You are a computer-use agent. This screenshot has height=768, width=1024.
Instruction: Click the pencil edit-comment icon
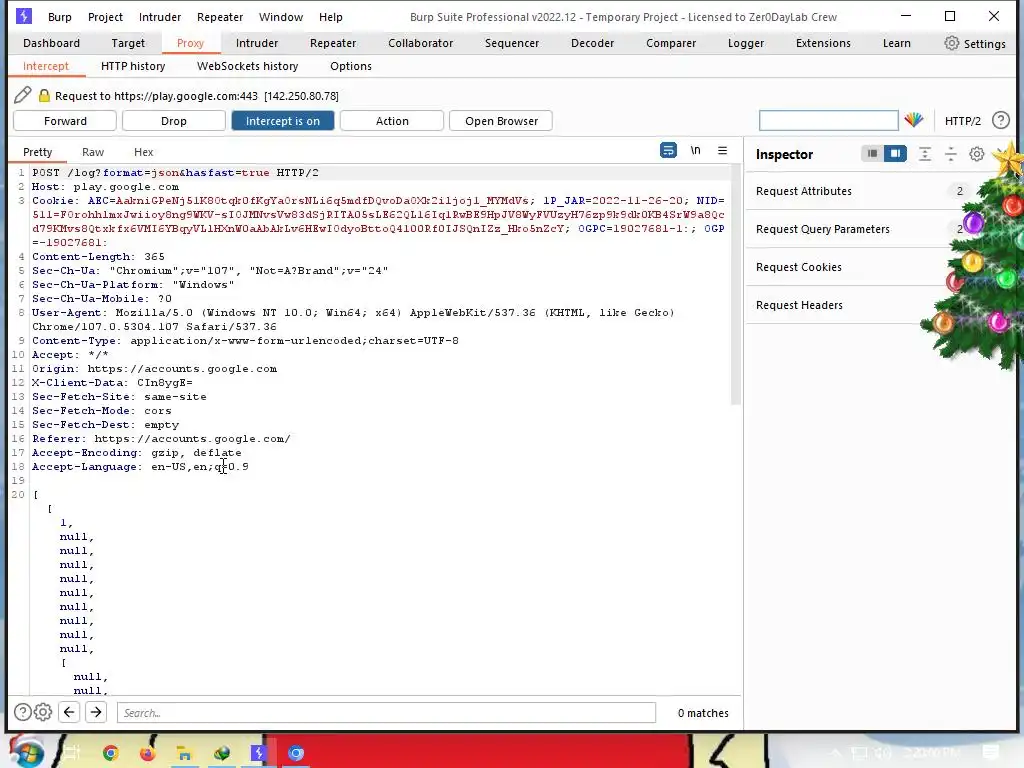pyautogui.click(x=23, y=95)
